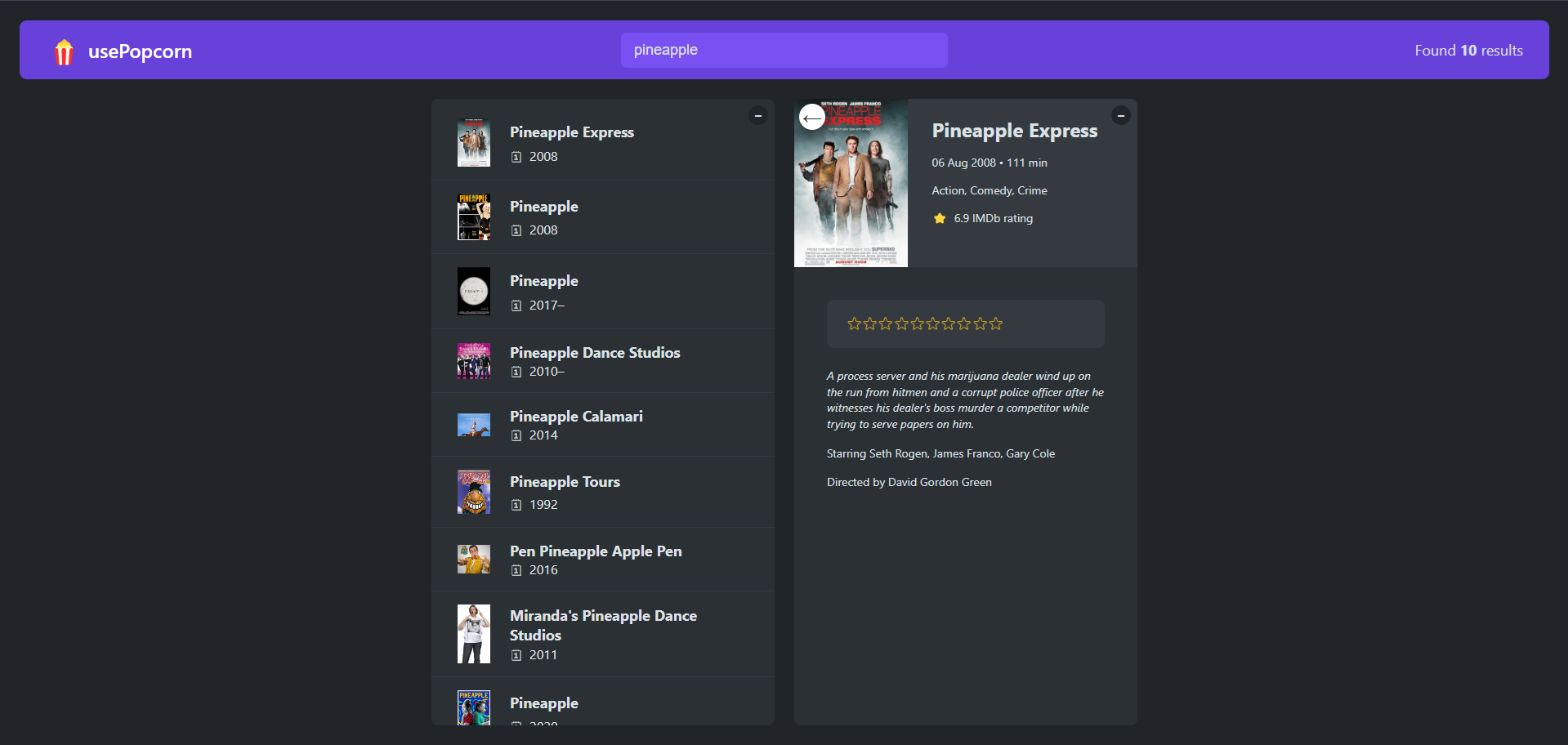Rate the movie seven stars
1568x745 pixels.
[949, 323]
